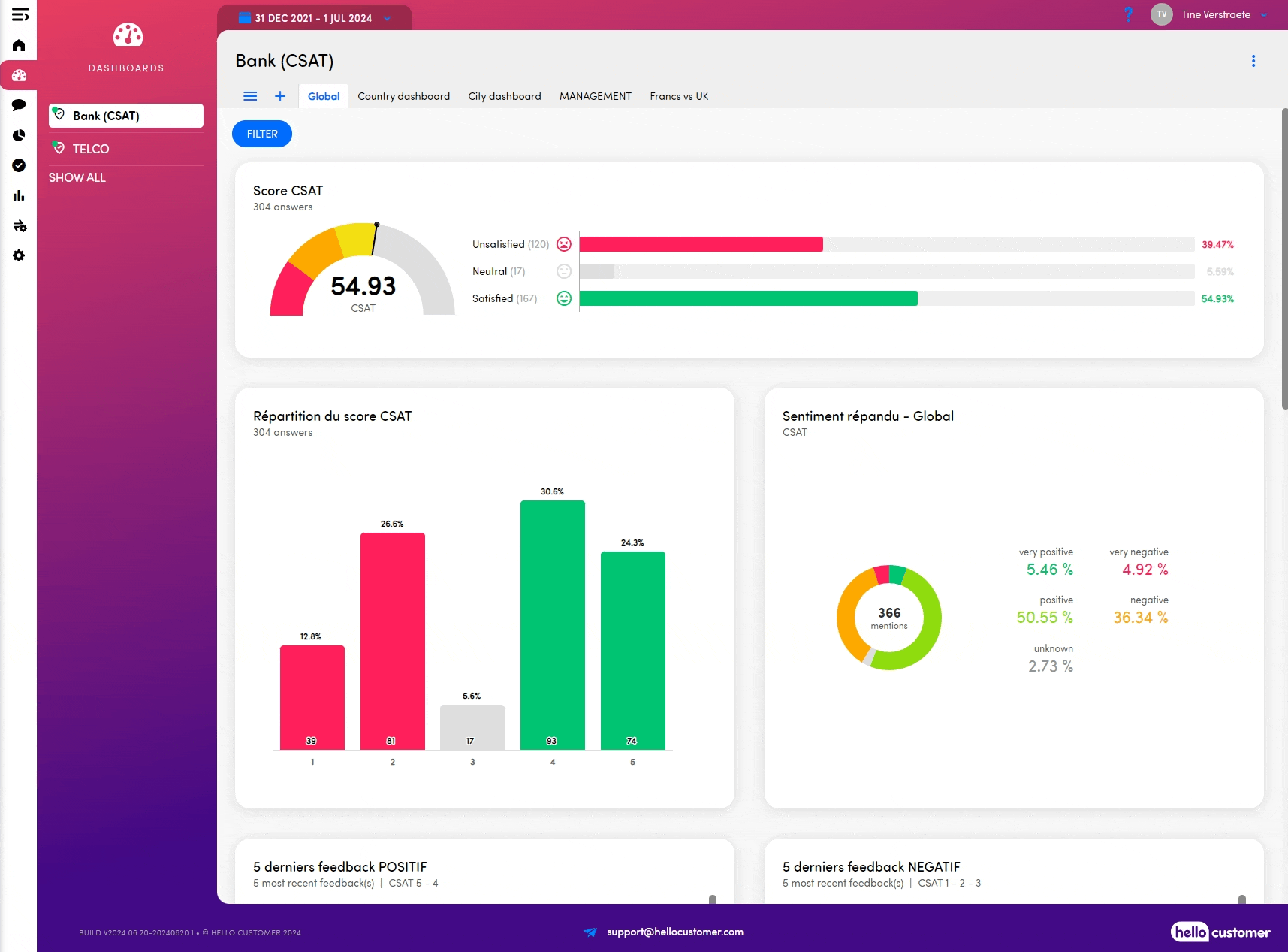Click the support@hellocustomer.com link

tap(674, 932)
